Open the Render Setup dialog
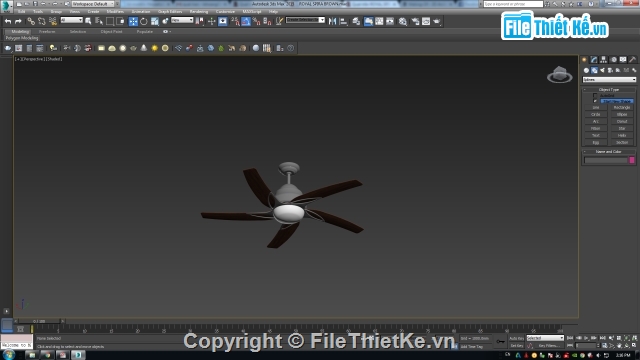 (x=416, y=21)
